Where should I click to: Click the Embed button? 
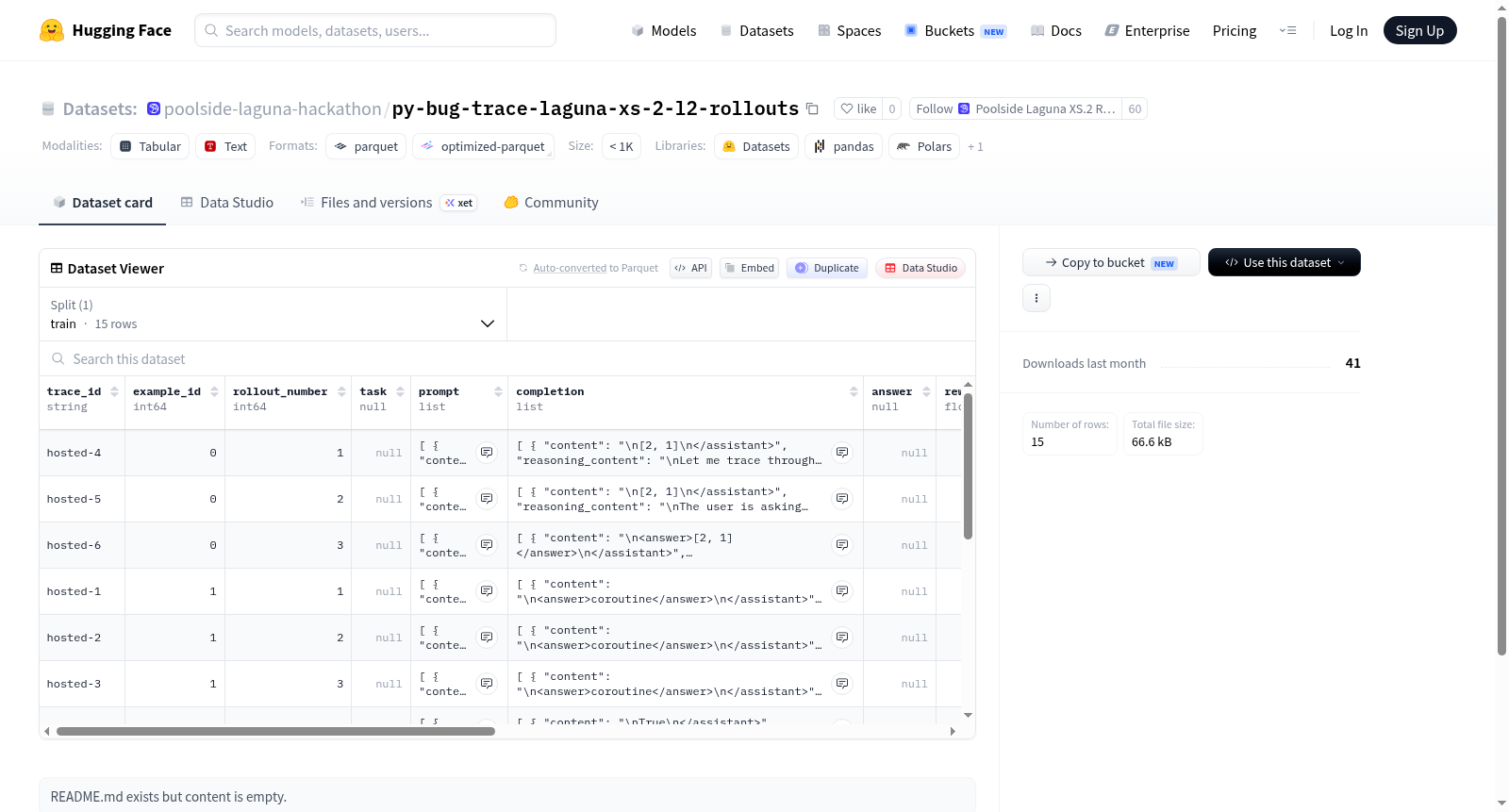pyautogui.click(x=750, y=268)
